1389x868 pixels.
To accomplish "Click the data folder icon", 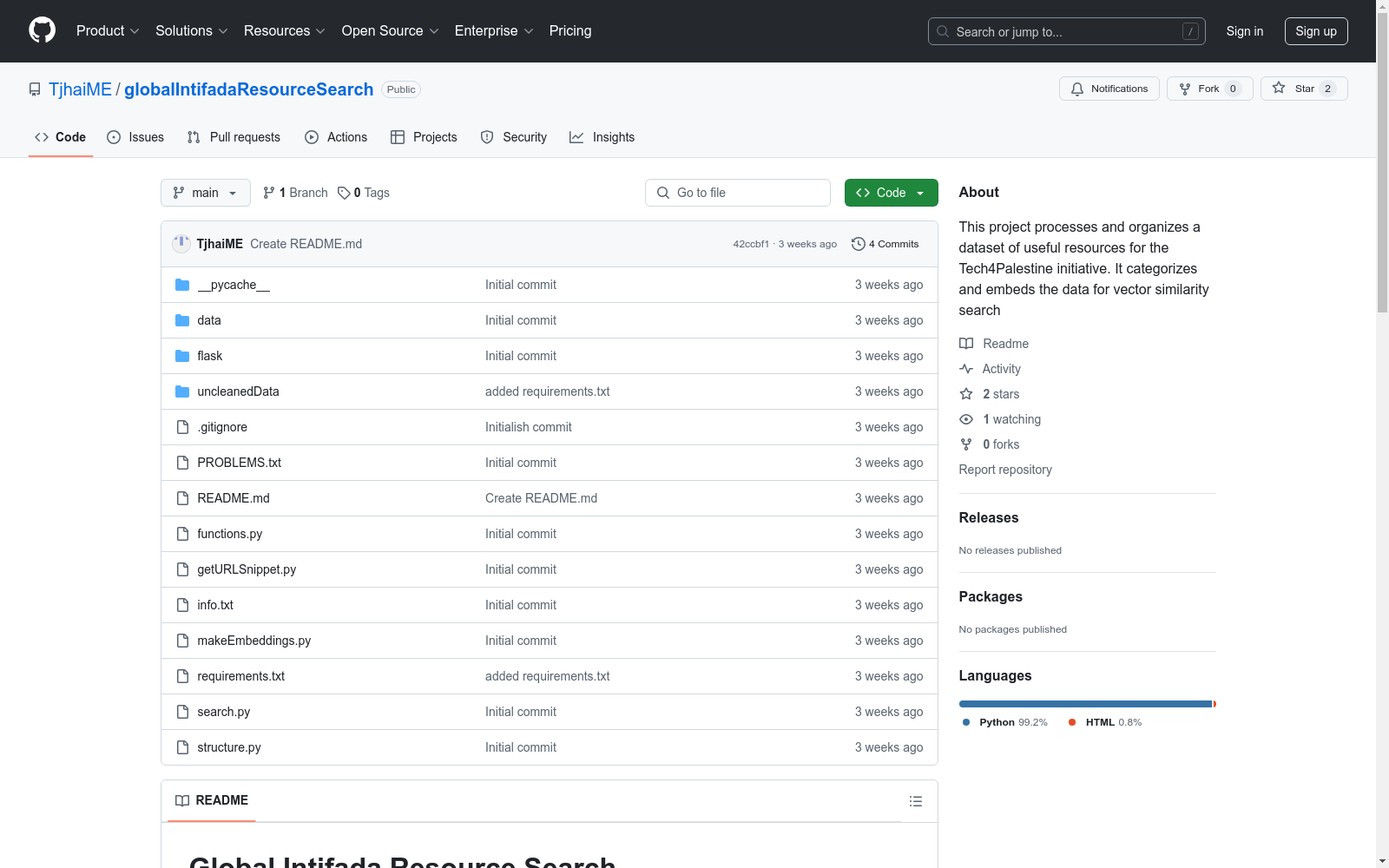I will click(x=182, y=320).
